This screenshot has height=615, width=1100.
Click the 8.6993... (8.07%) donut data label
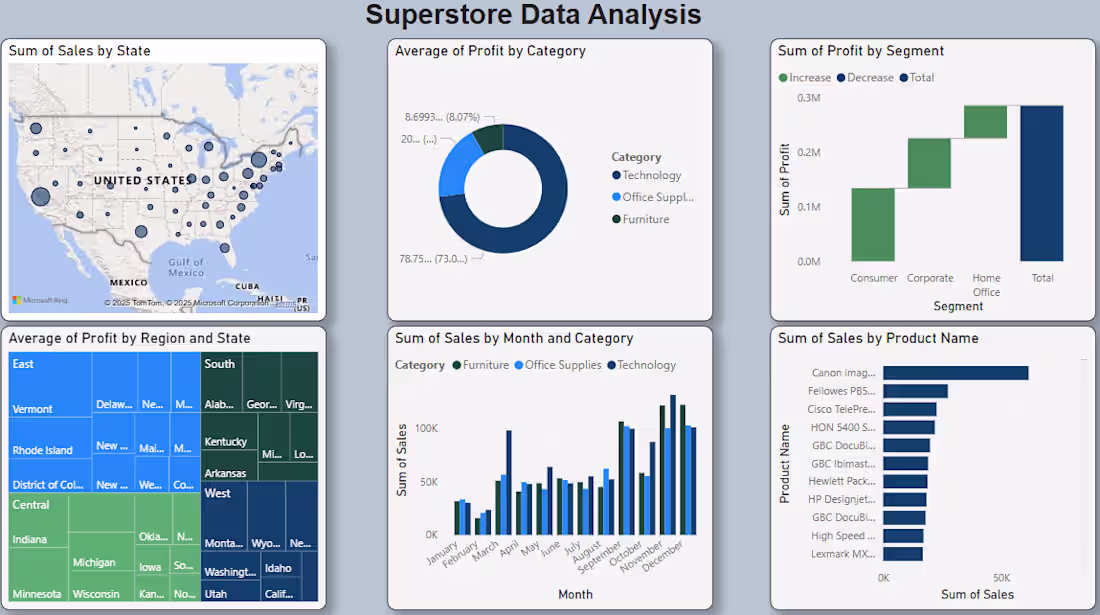pos(442,117)
